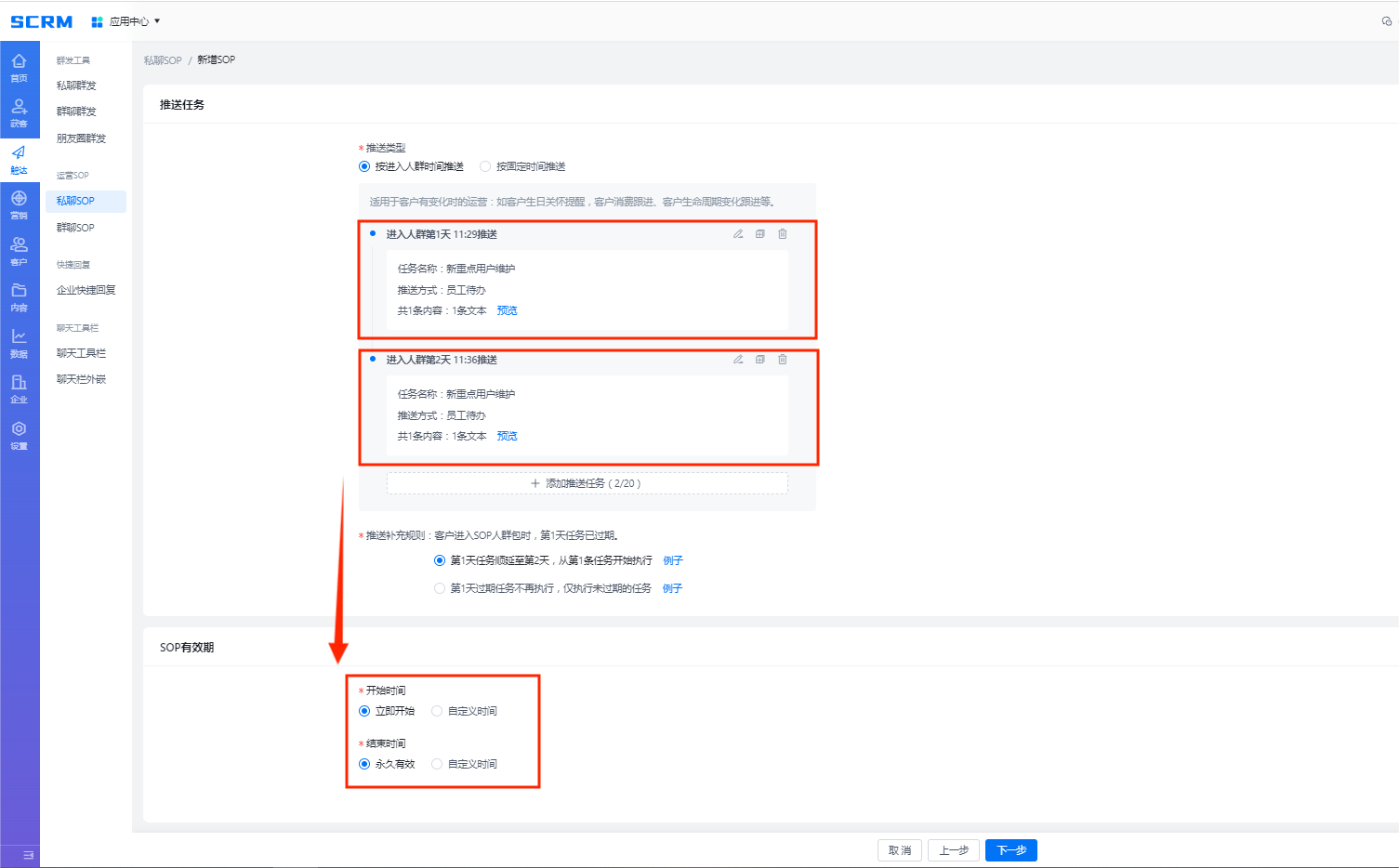Select 按固定时间推送 push type

[485, 167]
